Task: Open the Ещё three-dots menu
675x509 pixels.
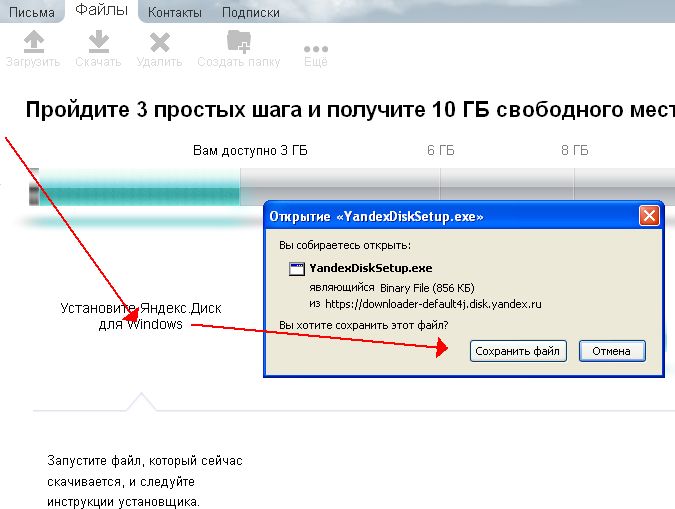Action: click(316, 49)
